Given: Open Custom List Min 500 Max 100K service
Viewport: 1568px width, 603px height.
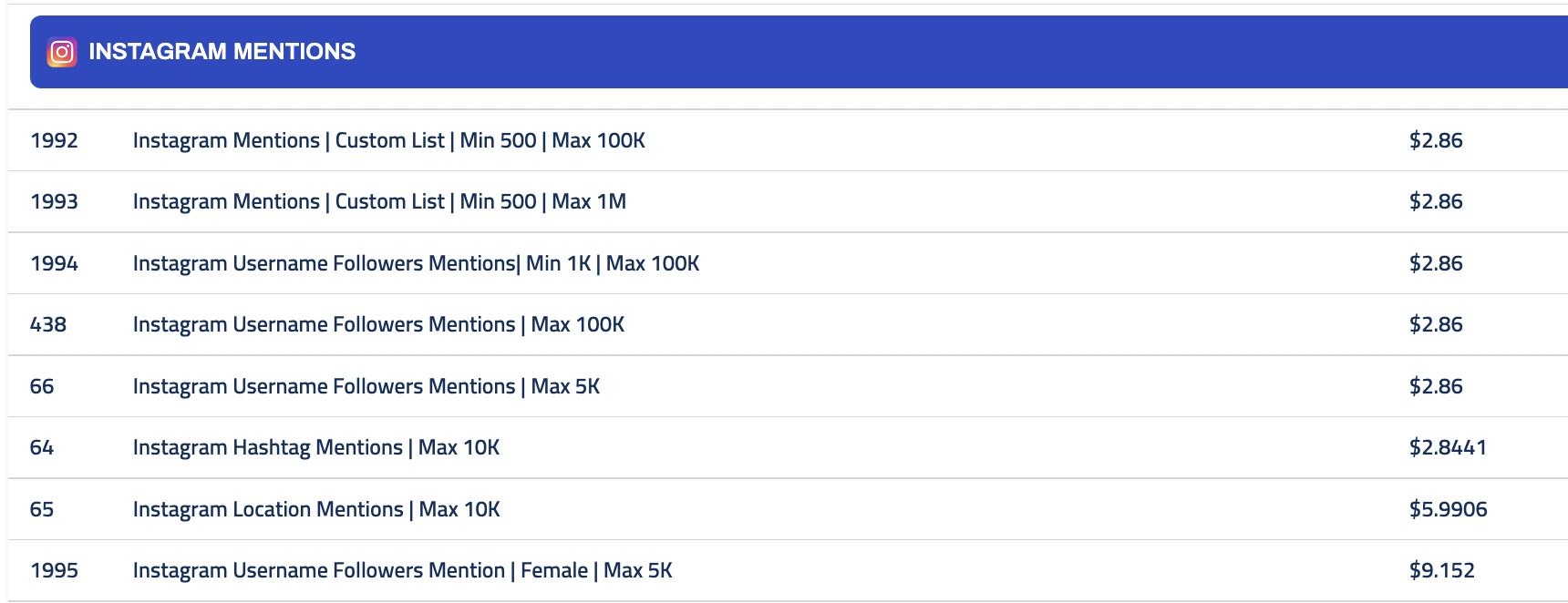Looking at the screenshot, I should [x=388, y=140].
